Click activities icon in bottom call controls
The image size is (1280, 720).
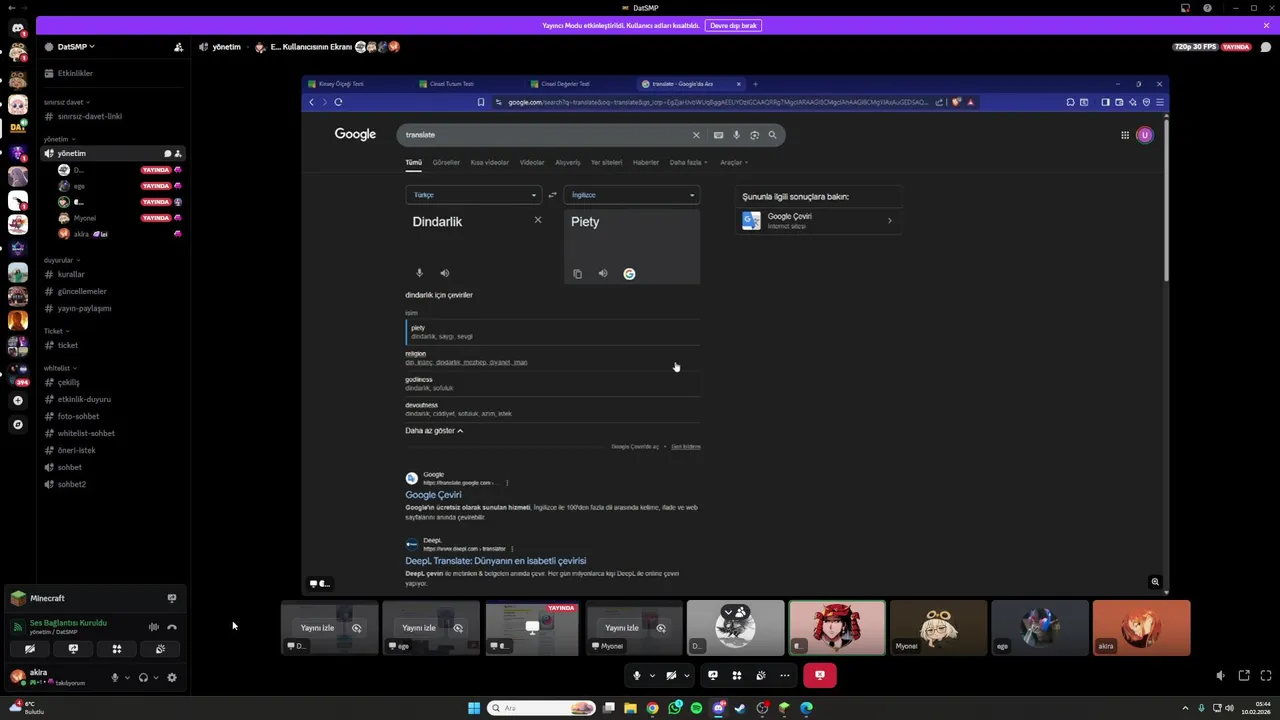pos(737,676)
